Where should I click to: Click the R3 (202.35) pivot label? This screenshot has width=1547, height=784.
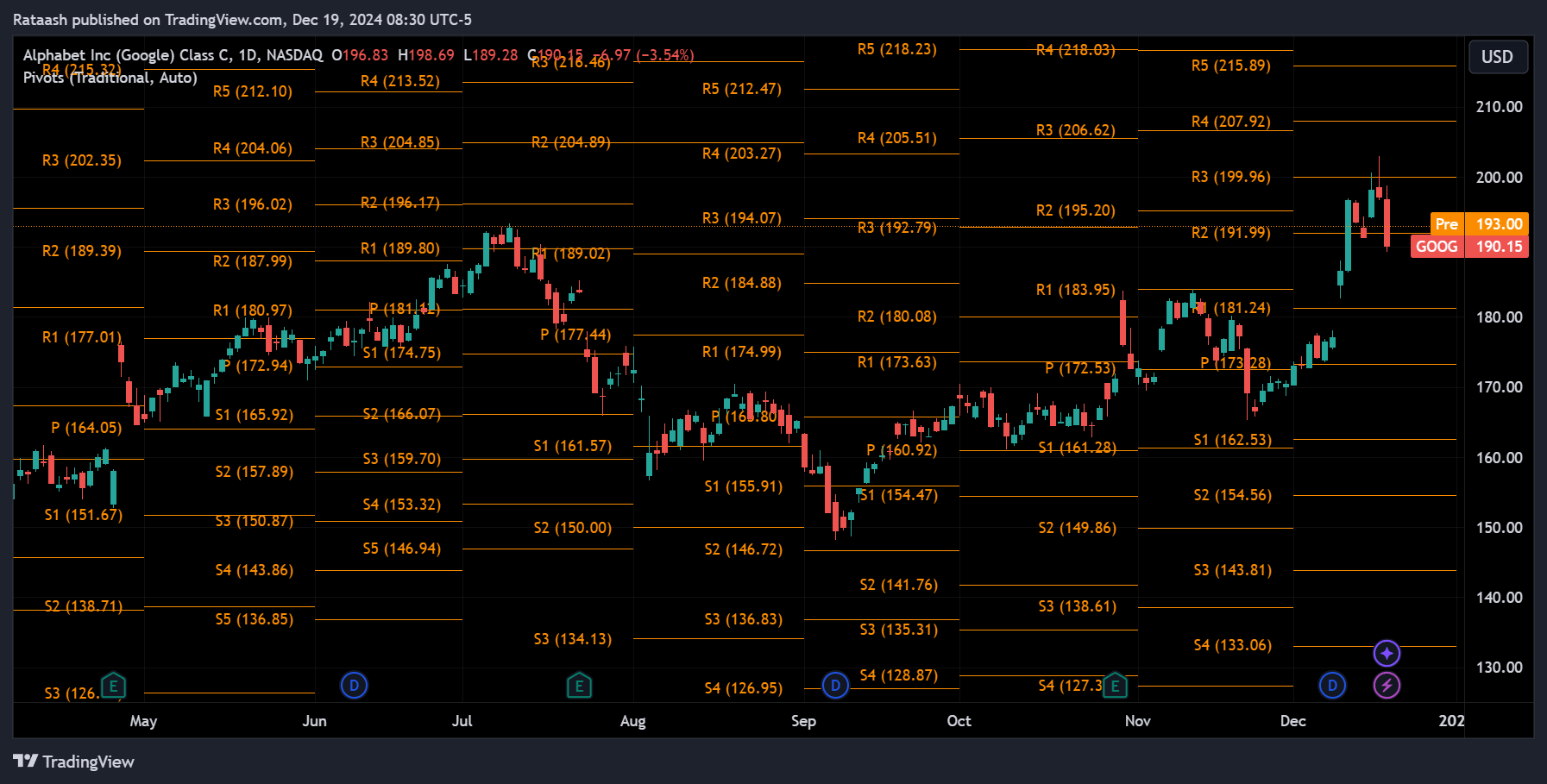pos(82,160)
